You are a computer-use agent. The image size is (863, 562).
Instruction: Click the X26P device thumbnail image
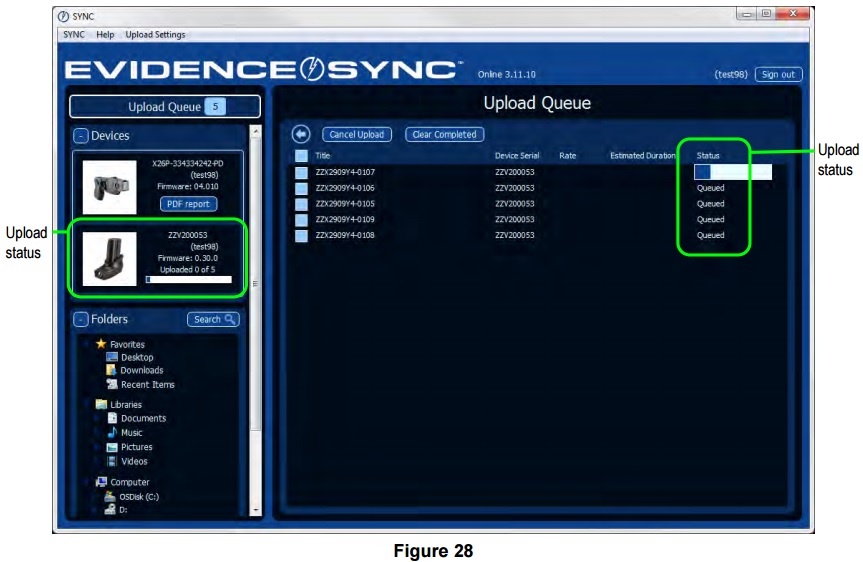pos(109,182)
